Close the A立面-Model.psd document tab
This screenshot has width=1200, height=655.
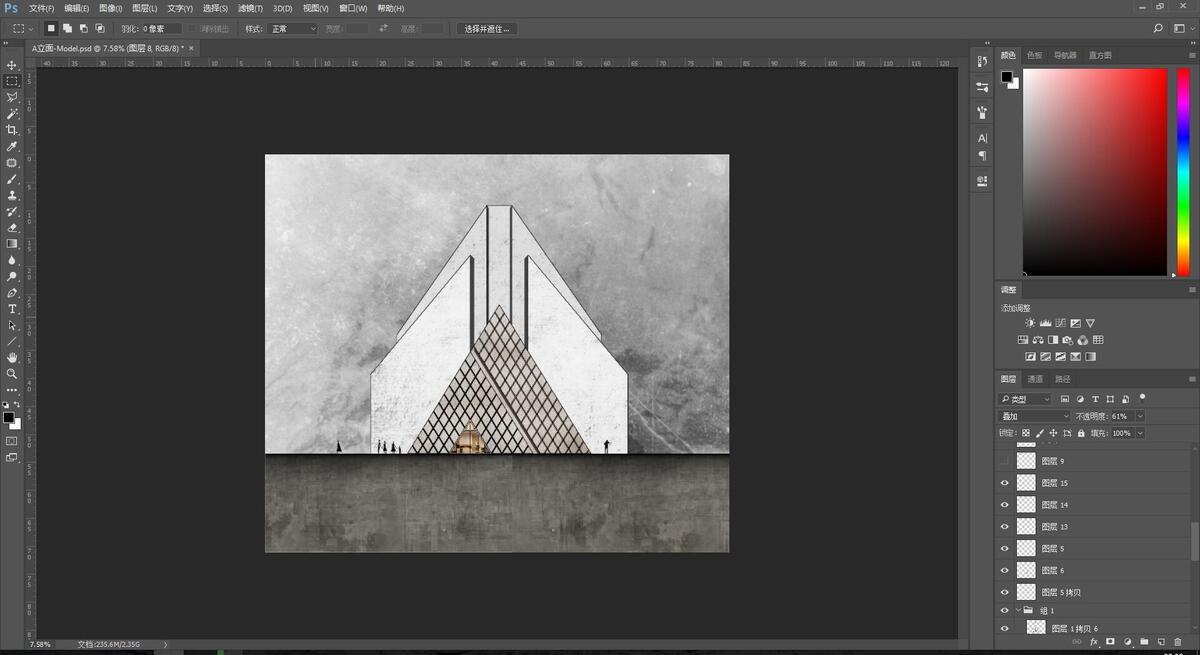pos(190,47)
